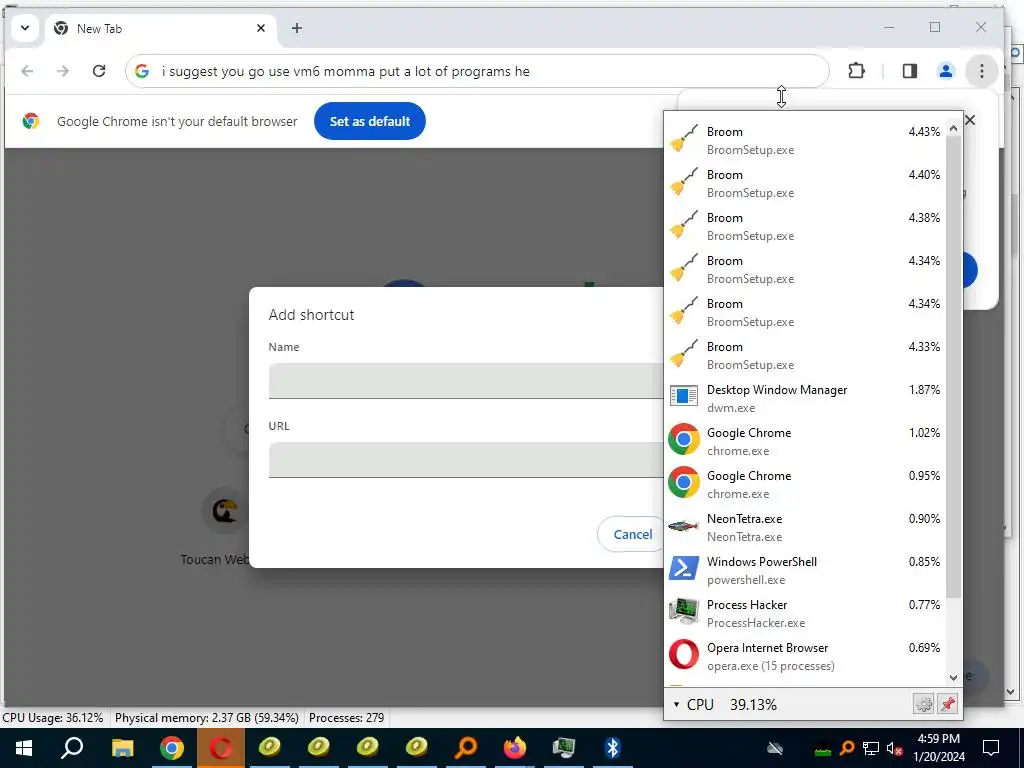
Task: Select the New Tab tab
Action: (x=161, y=29)
